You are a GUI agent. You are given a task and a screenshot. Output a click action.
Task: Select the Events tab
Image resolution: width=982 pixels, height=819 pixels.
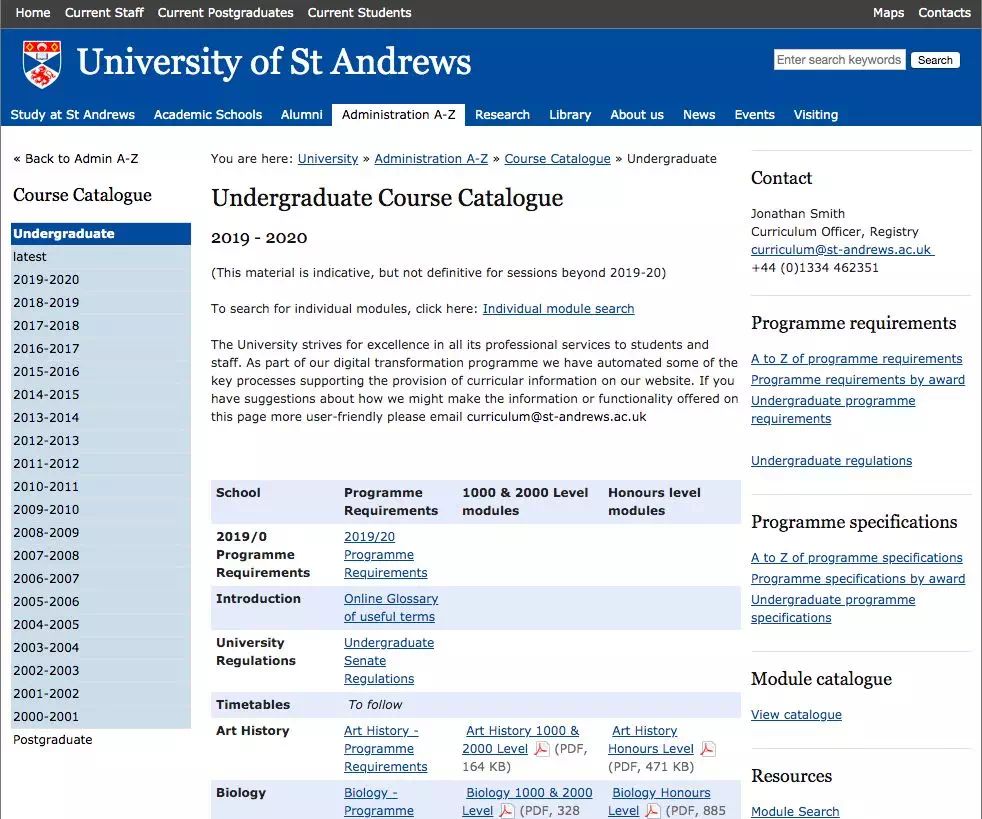pos(754,115)
